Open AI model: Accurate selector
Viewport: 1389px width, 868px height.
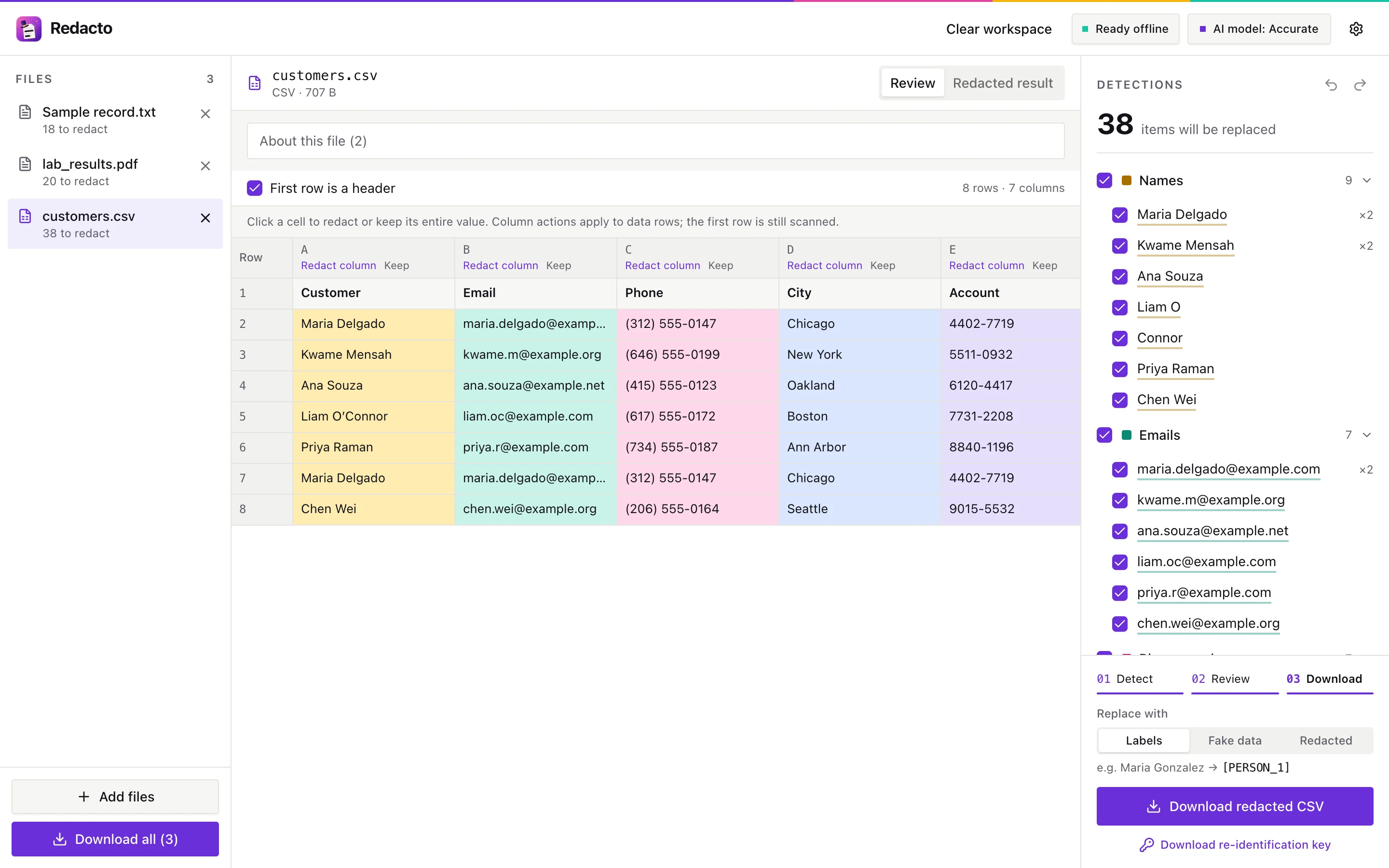[1259, 29]
